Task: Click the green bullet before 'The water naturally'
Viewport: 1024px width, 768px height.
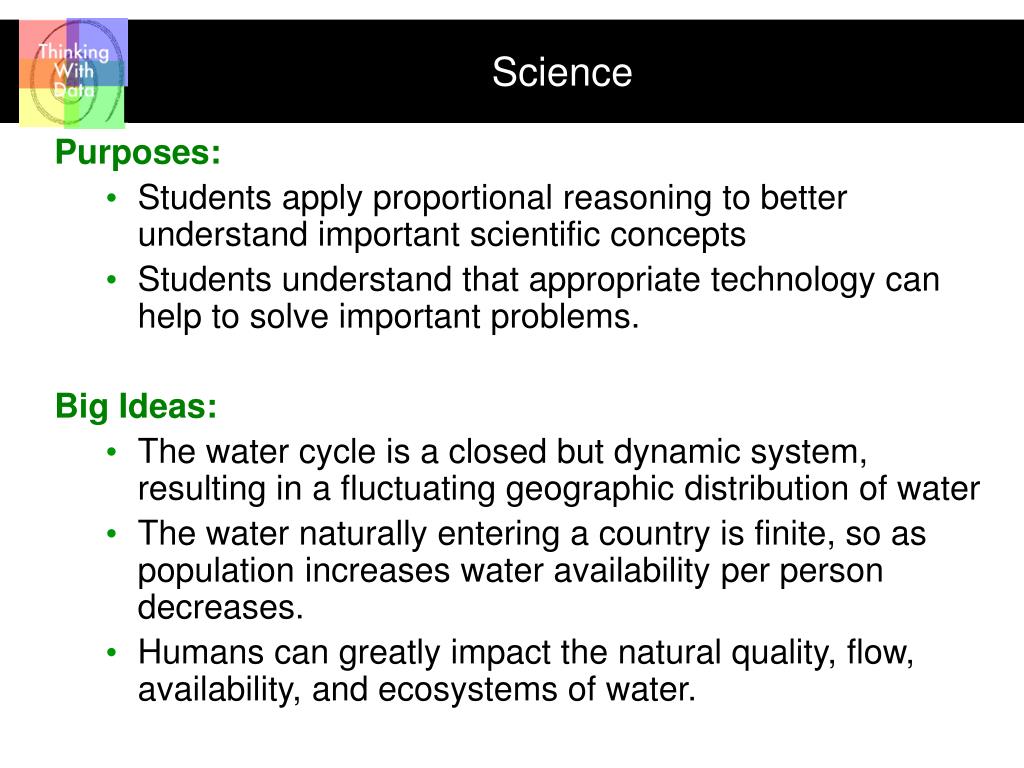Action: 112,534
